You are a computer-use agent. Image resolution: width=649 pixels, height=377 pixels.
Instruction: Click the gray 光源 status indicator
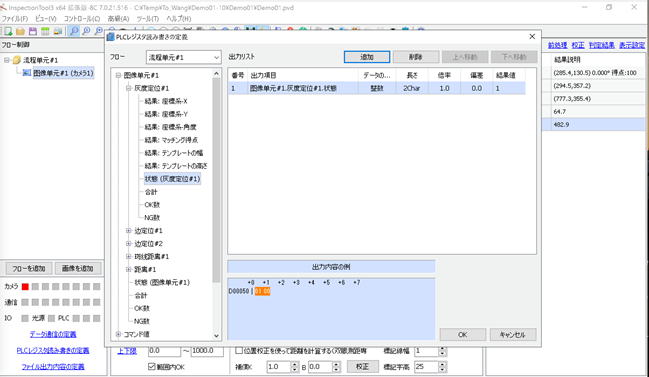[x=51, y=318]
